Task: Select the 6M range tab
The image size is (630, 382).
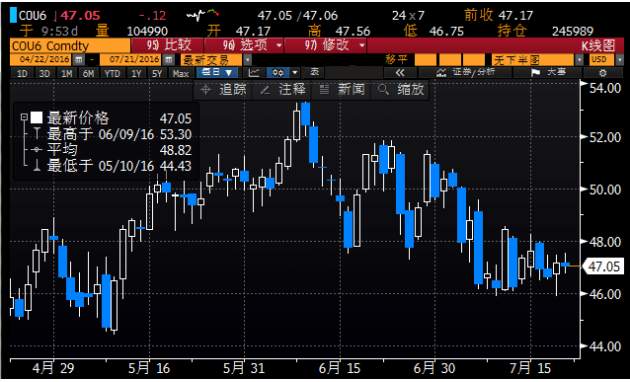Action: coord(88,74)
